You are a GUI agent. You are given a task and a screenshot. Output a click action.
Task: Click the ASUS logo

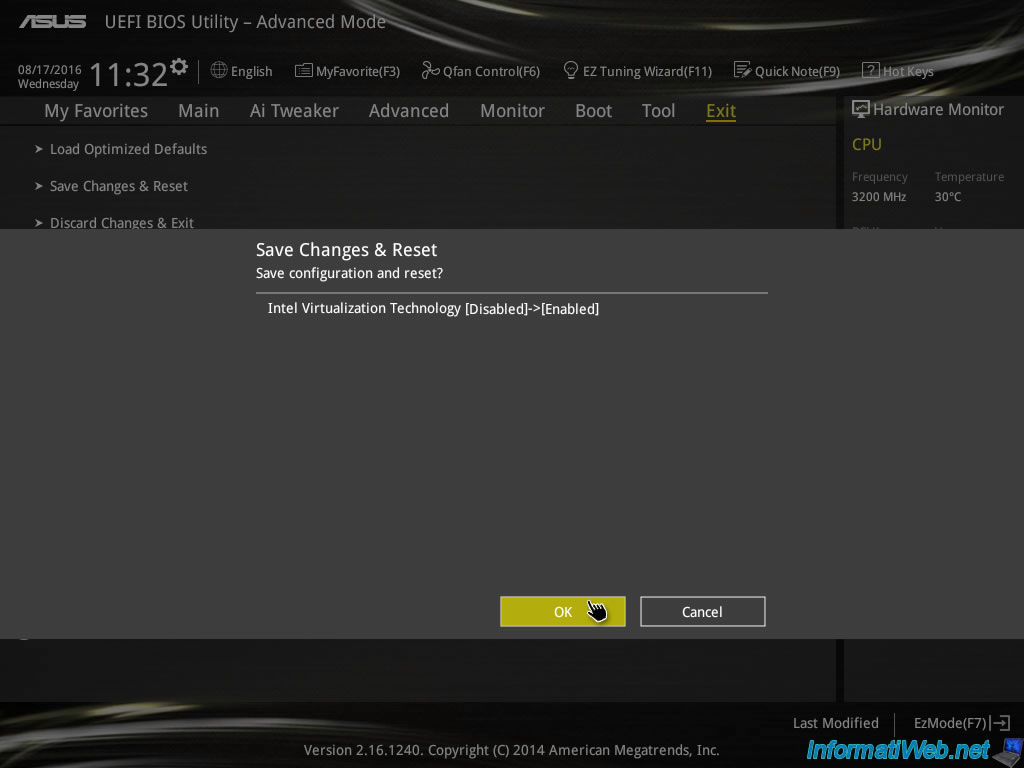53,20
